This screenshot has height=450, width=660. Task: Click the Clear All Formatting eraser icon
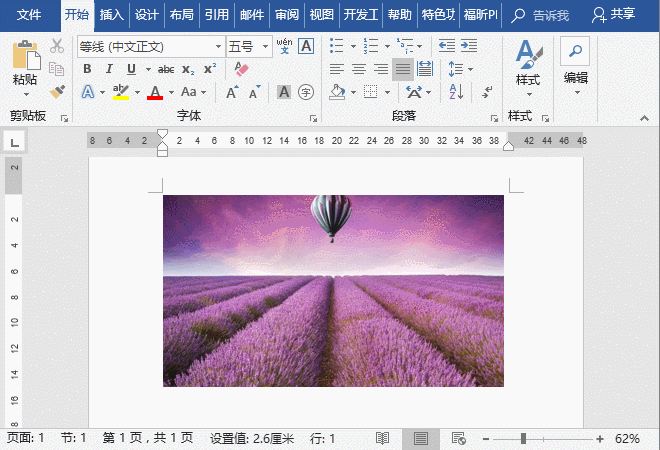pos(241,69)
